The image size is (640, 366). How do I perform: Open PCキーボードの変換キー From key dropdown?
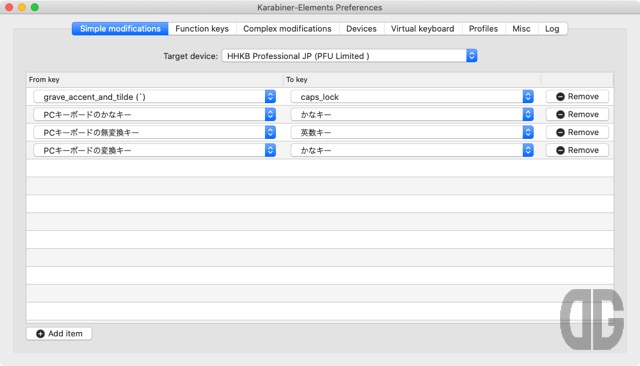154,151
